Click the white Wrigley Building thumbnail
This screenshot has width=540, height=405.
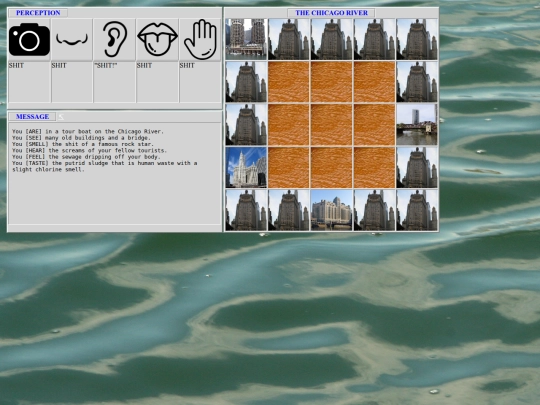click(x=246, y=167)
